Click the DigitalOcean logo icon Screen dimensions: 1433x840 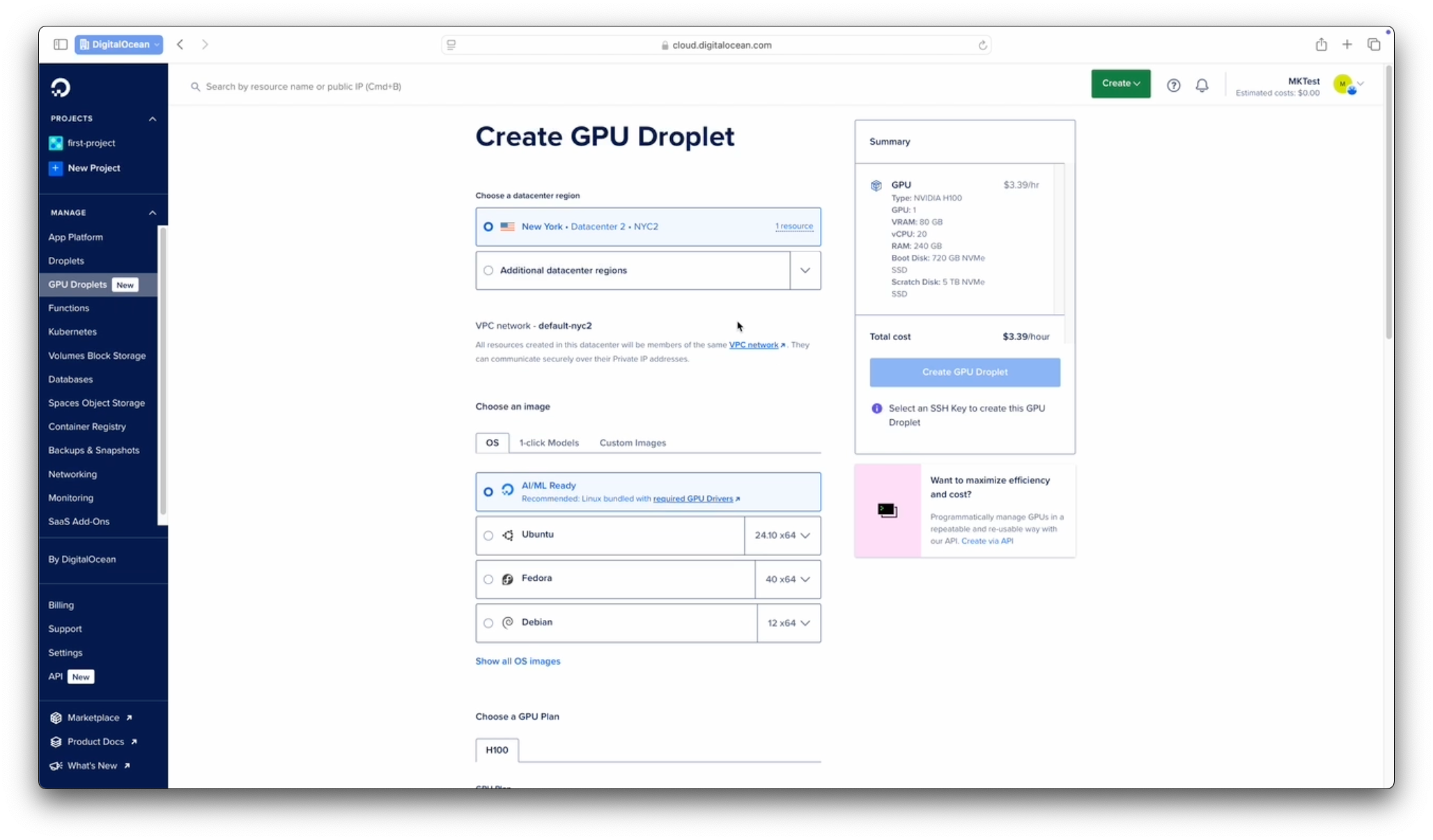tap(61, 88)
